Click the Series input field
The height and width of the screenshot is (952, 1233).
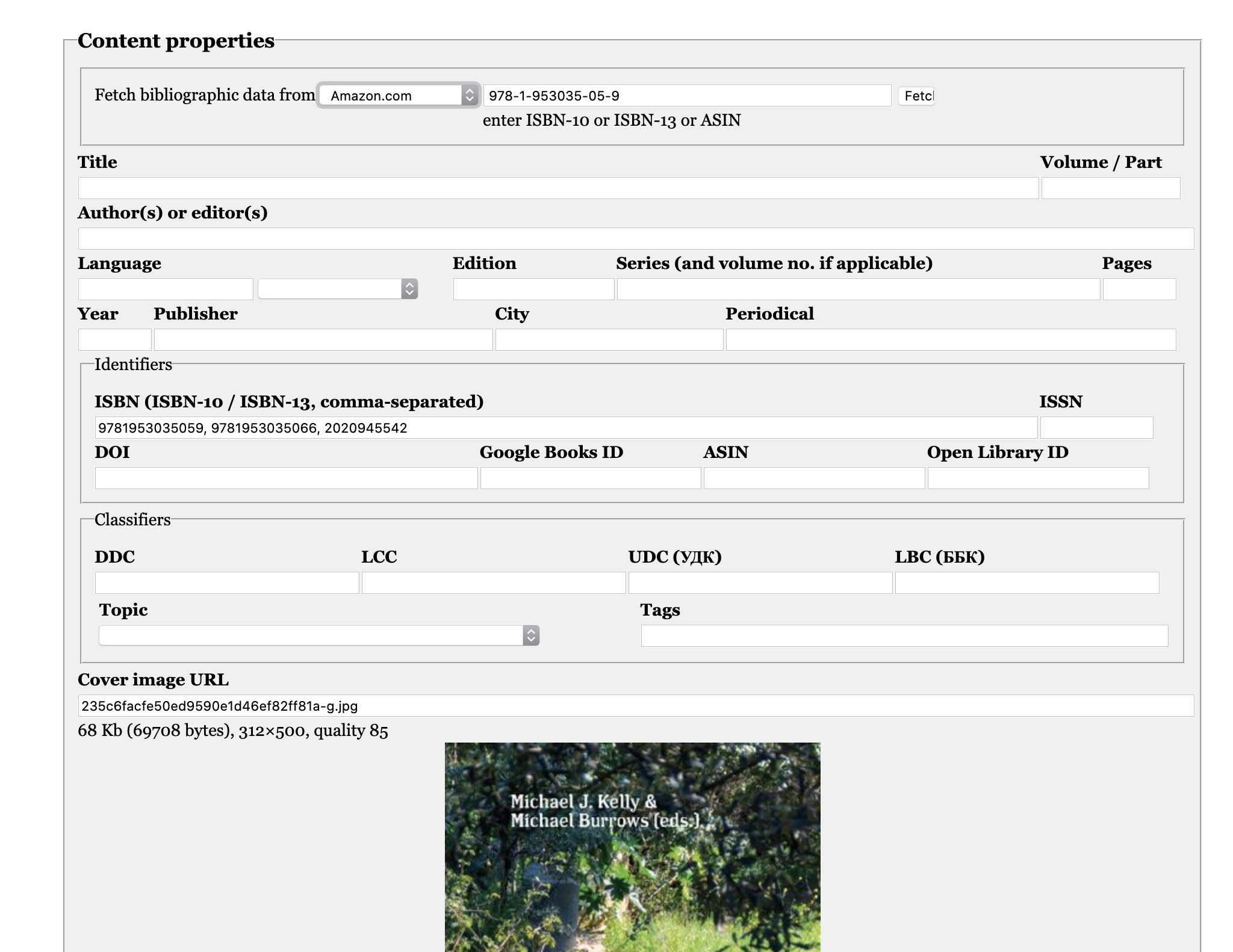point(858,289)
